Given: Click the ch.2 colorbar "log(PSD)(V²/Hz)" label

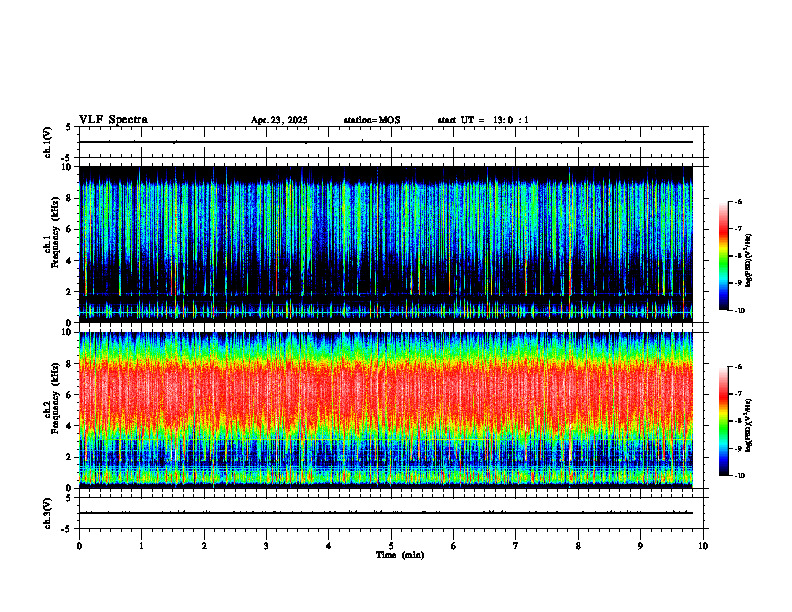Looking at the screenshot, I should pos(749,425).
